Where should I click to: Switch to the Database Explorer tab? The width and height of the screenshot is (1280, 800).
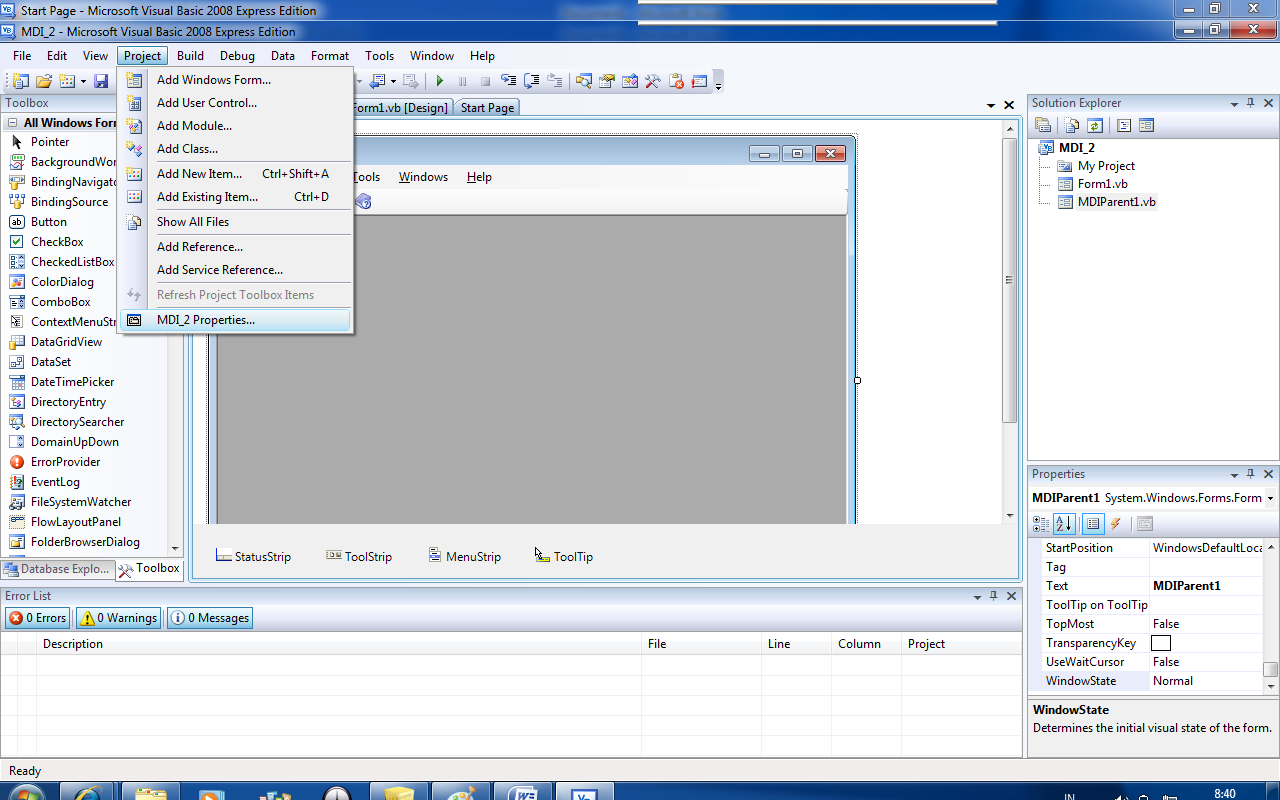pos(57,569)
